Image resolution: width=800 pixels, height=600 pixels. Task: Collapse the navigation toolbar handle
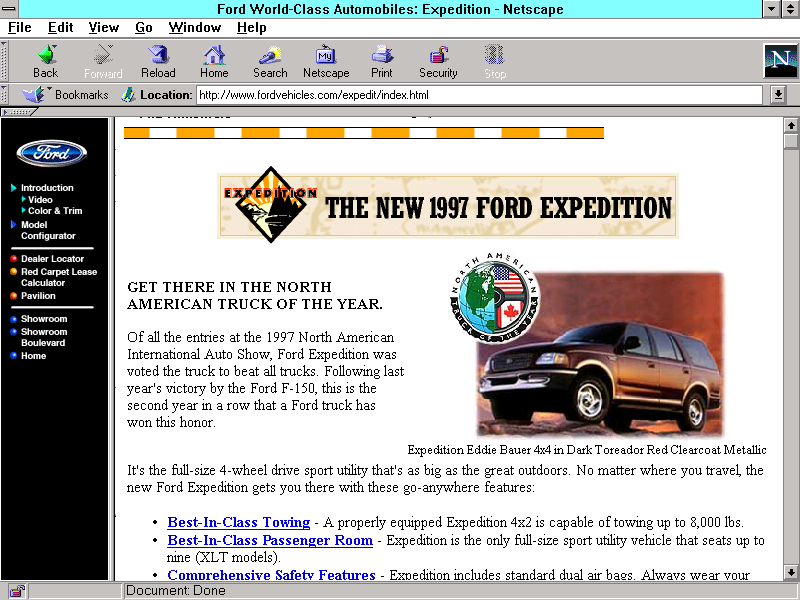(4, 61)
